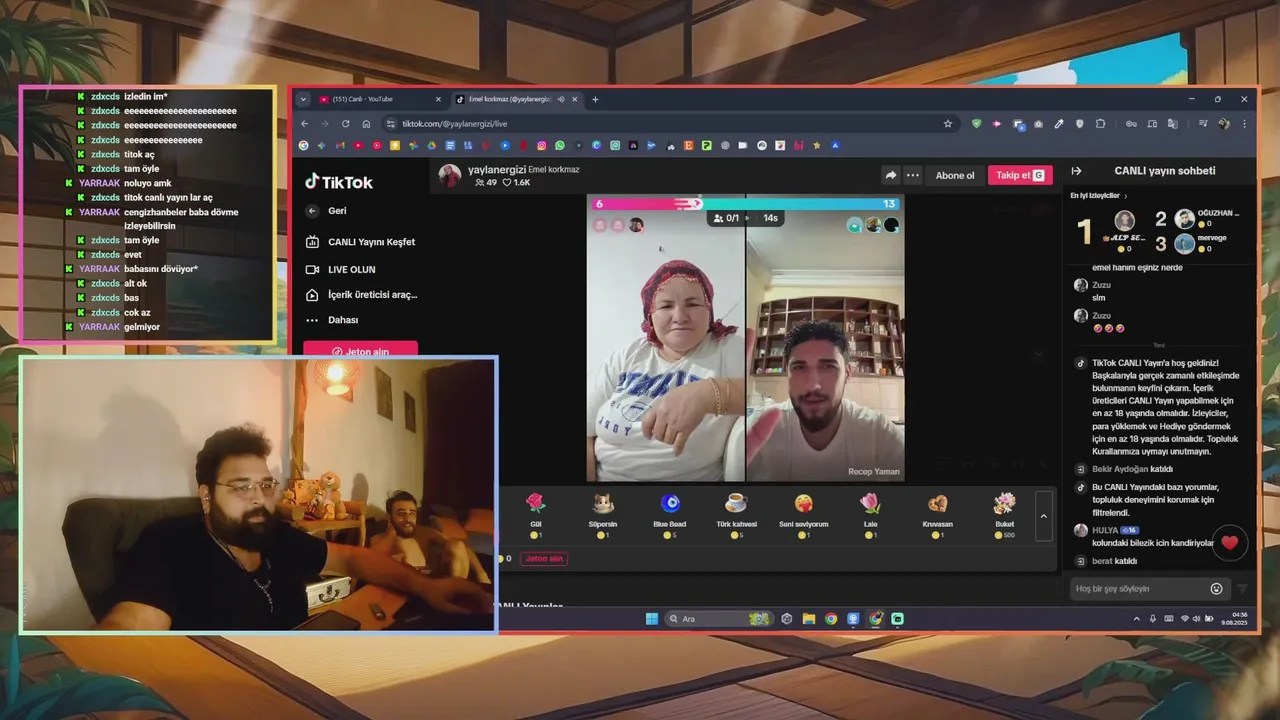The width and height of the screenshot is (1280, 720).
Task: Click the browser back arrow
Action: tap(305, 124)
